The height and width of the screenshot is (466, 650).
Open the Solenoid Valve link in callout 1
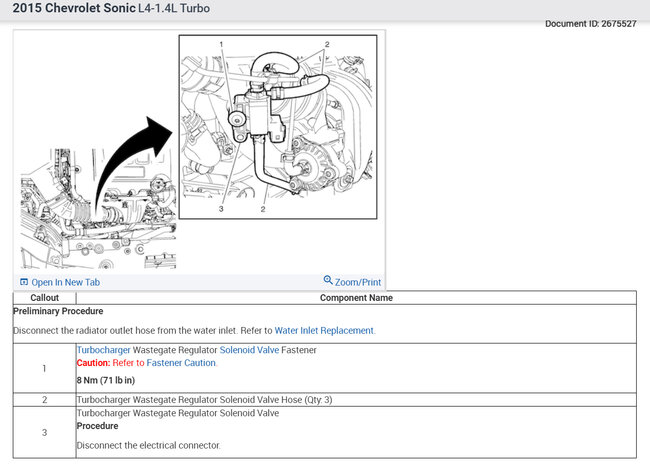coord(249,350)
